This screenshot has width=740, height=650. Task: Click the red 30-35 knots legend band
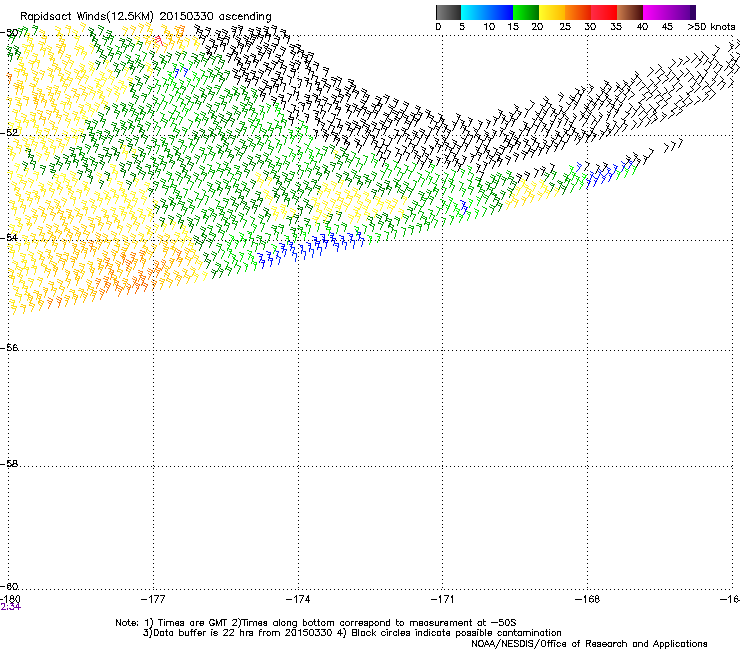tap(604, 12)
